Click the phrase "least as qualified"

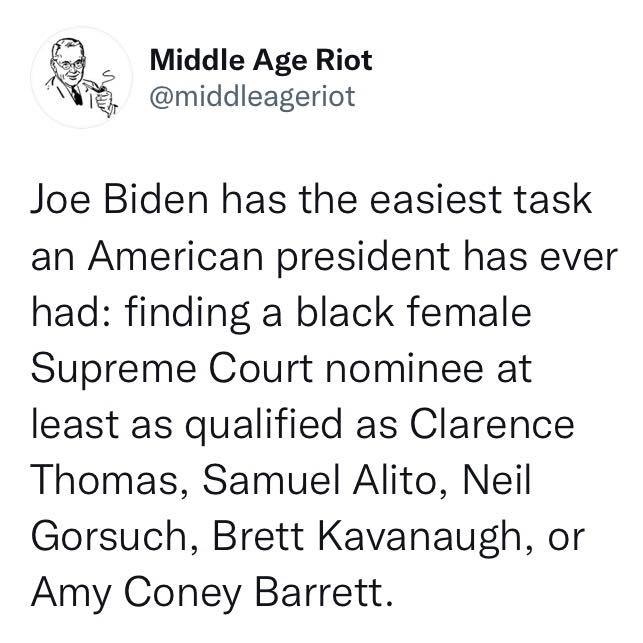pos(187,426)
